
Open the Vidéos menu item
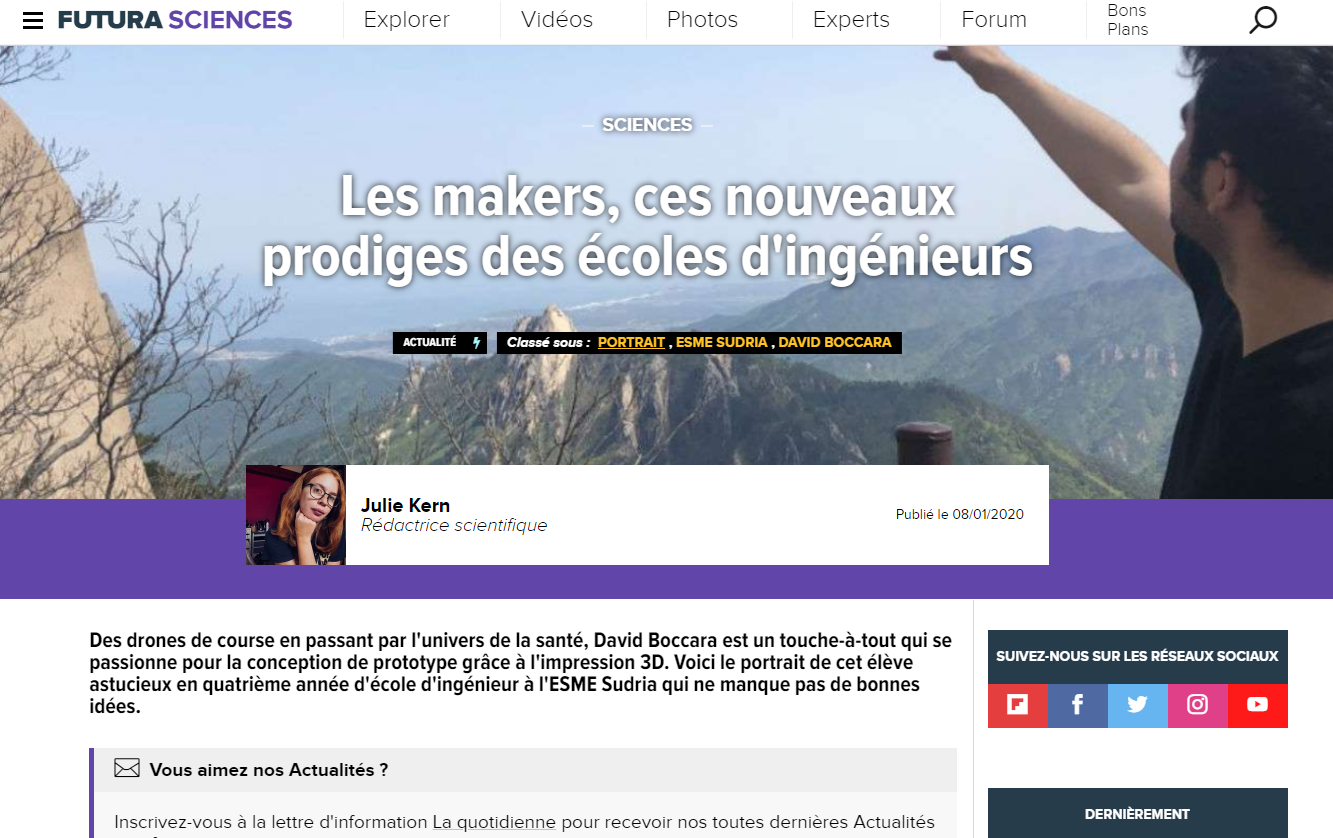[x=557, y=20]
